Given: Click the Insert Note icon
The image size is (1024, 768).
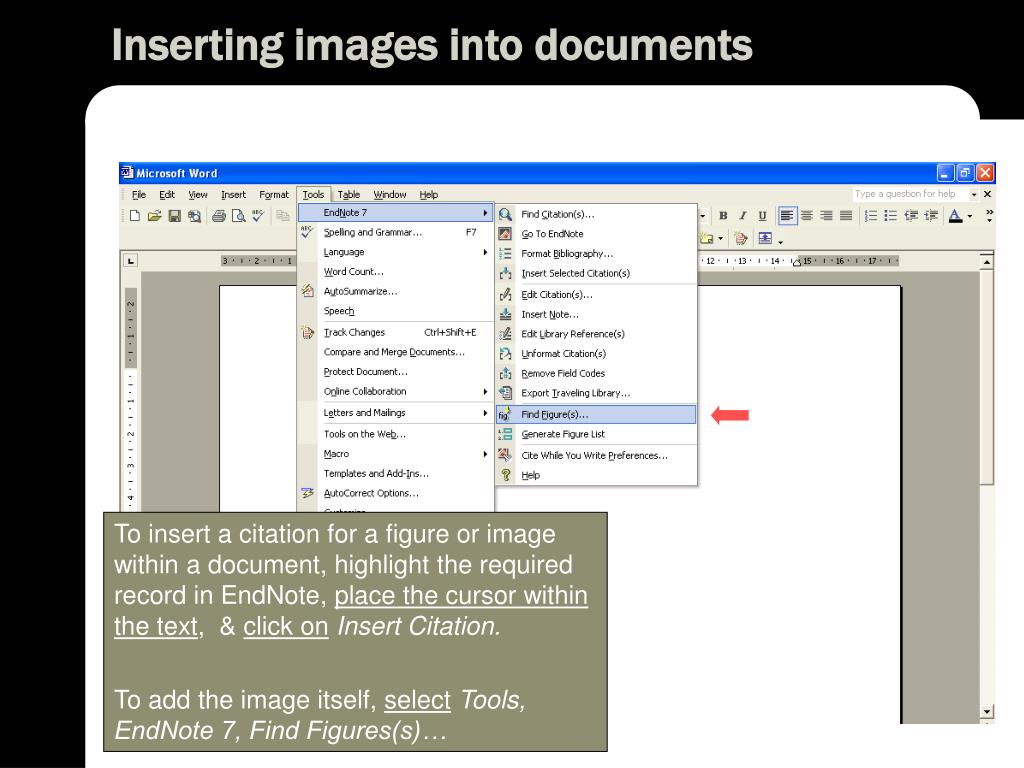Looking at the screenshot, I should (x=505, y=314).
